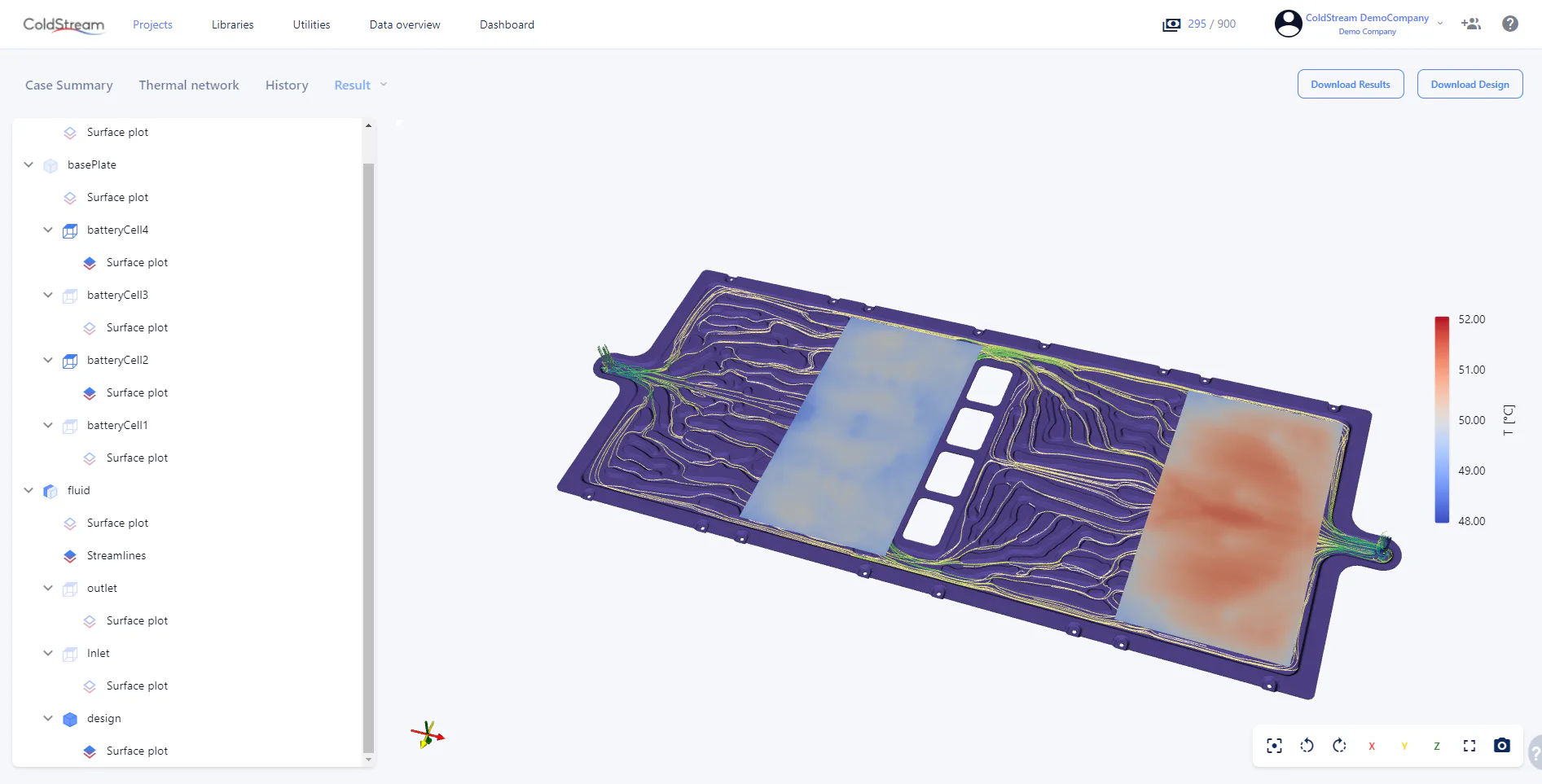Switch to the Case Summary tab
The width and height of the screenshot is (1542, 784).
[x=69, y=85]
